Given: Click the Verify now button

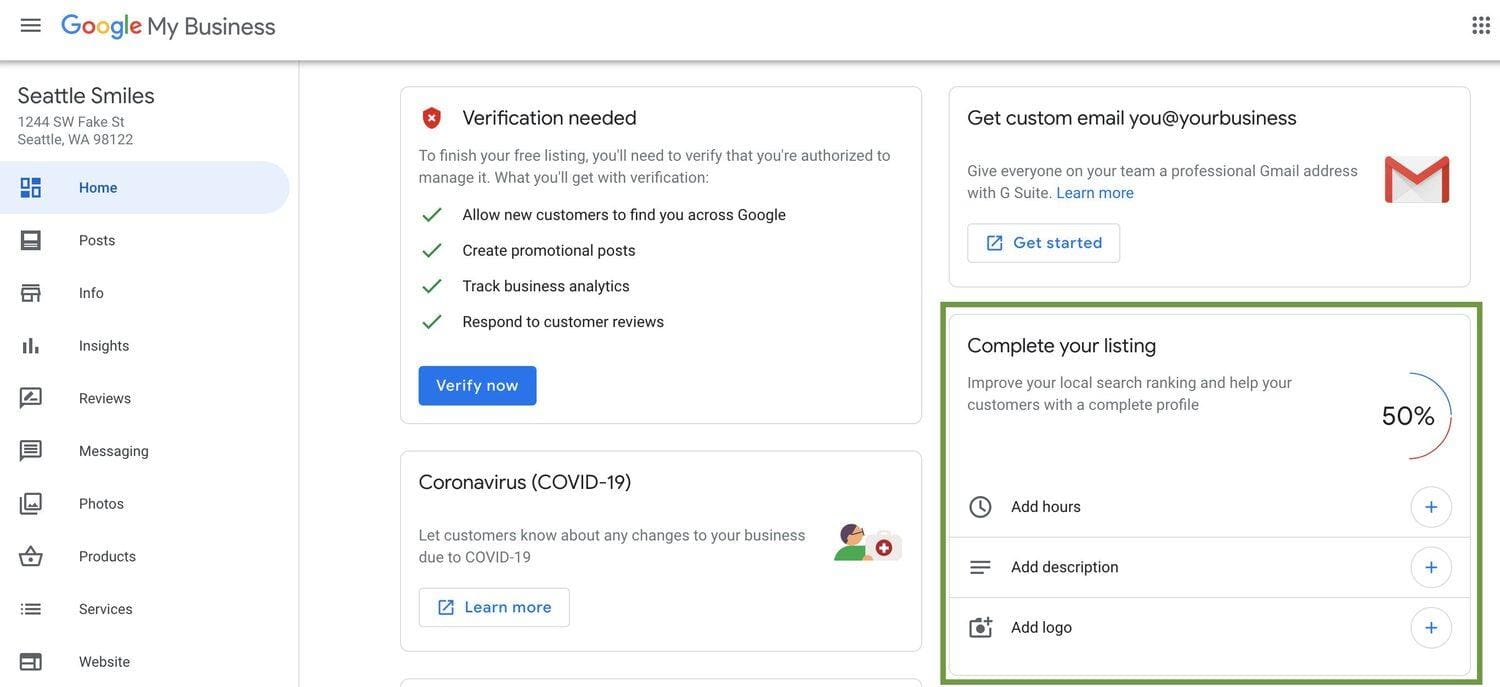Looking at the screenshot, I should 477,386.
